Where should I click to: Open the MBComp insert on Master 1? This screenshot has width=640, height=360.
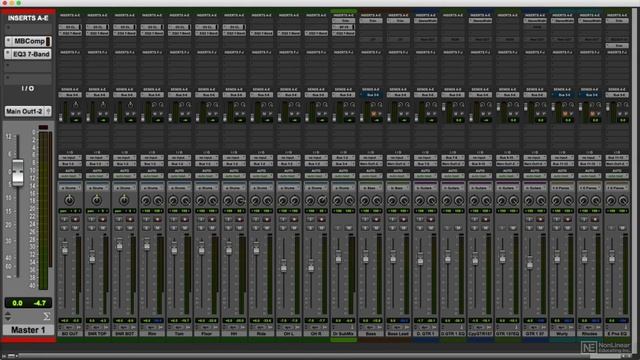[28, 41]
